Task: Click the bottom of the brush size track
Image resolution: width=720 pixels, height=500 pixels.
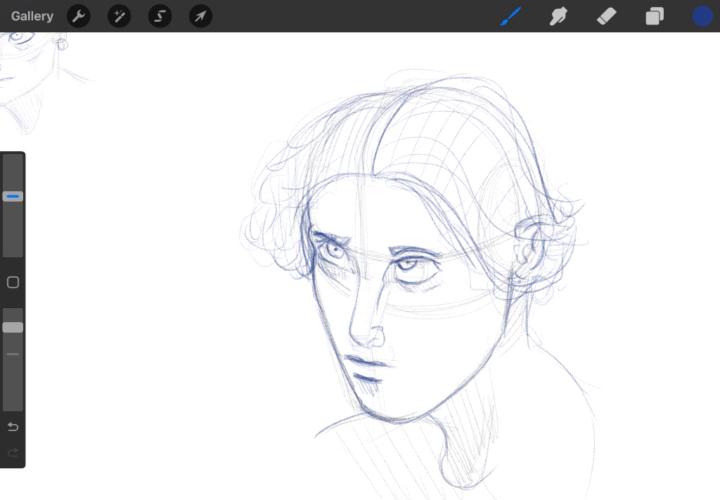Action: tap(13, 250)
